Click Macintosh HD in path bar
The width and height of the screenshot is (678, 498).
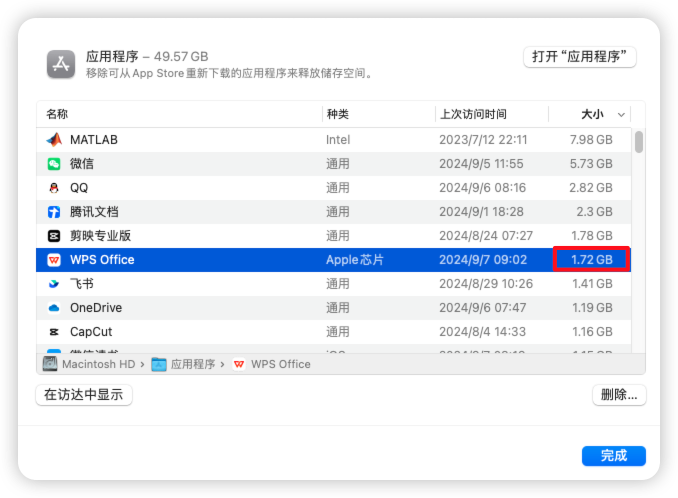click(99, 364)
